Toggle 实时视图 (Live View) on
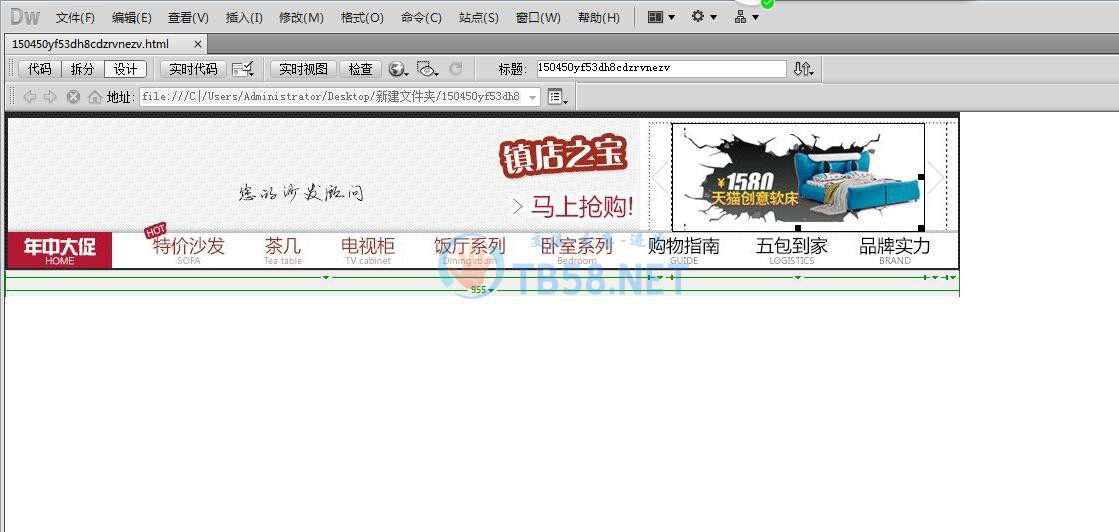Image resolution: width=1119 pixels, height=532 pixels. [303, 69]
